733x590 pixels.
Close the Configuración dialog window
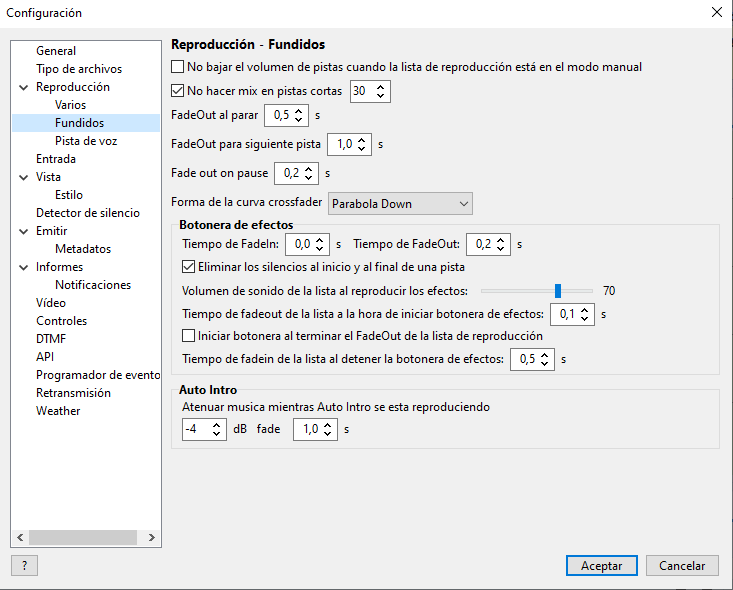point(716,13)
